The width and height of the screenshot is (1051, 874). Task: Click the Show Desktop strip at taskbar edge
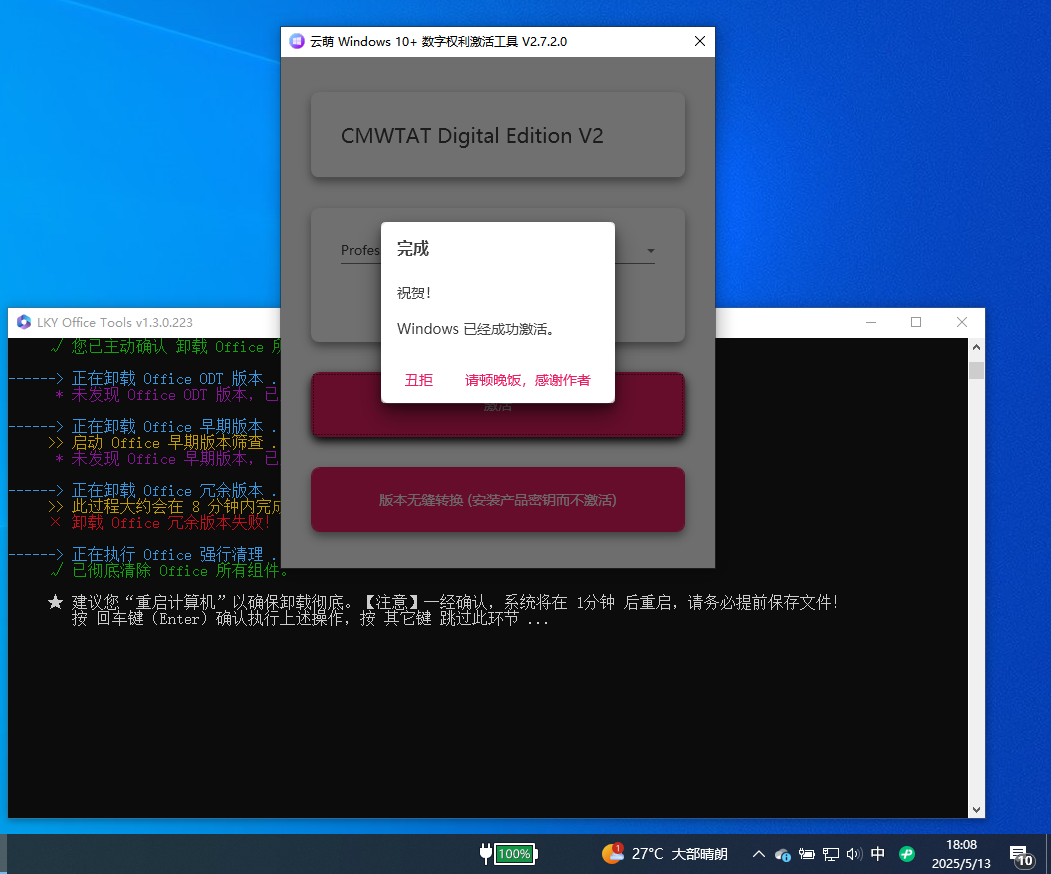[1048, 854]
